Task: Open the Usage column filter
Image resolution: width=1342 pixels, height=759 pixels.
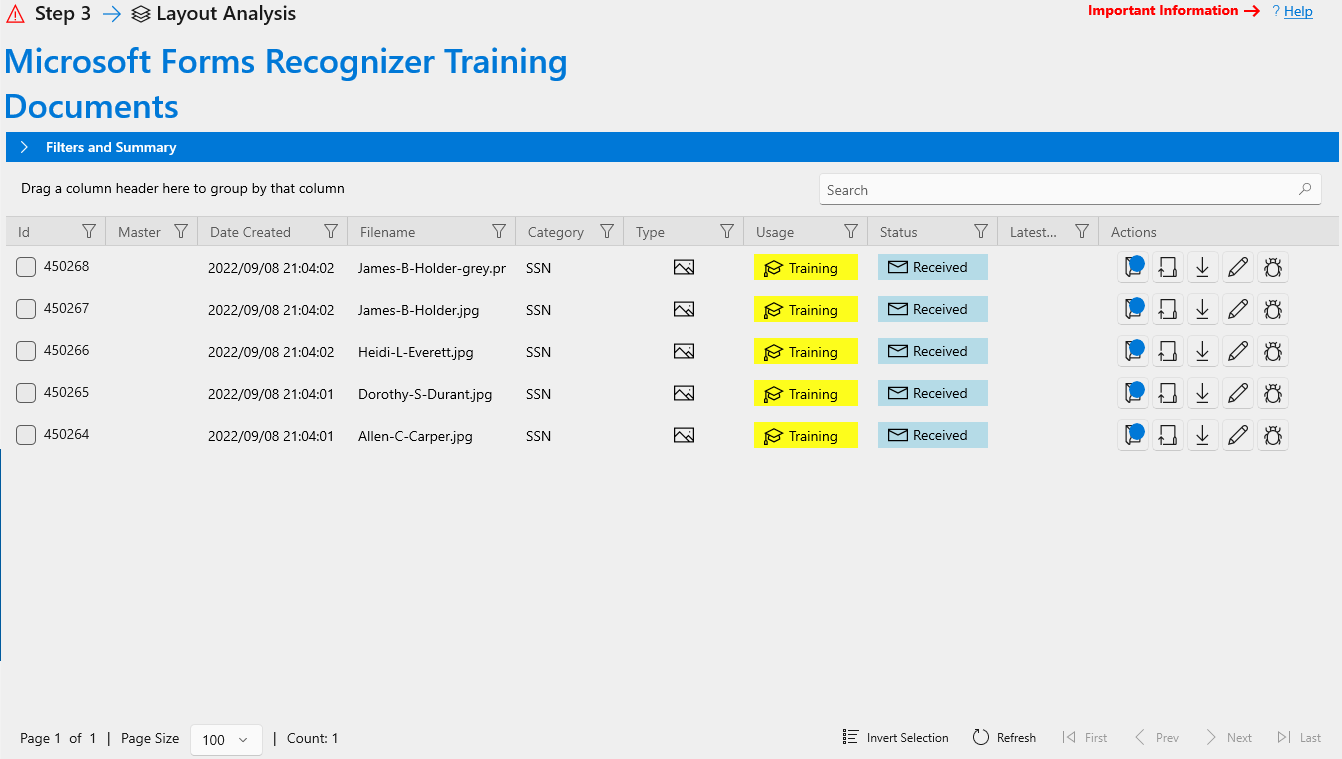Action: [x=851, y=231]
